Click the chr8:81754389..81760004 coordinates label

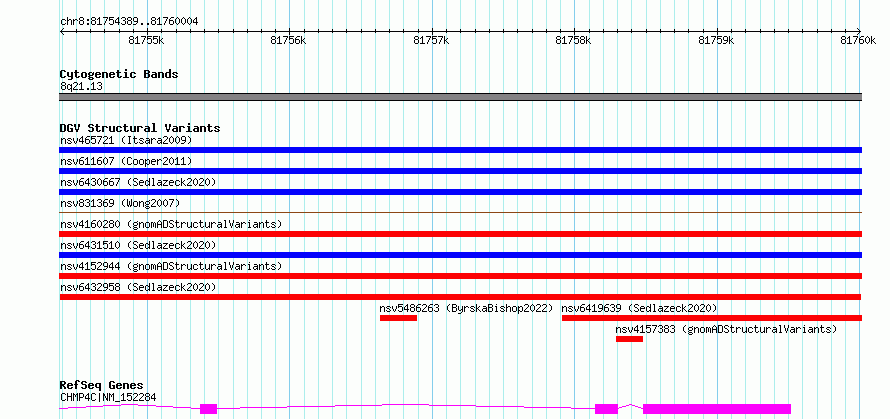129,22
